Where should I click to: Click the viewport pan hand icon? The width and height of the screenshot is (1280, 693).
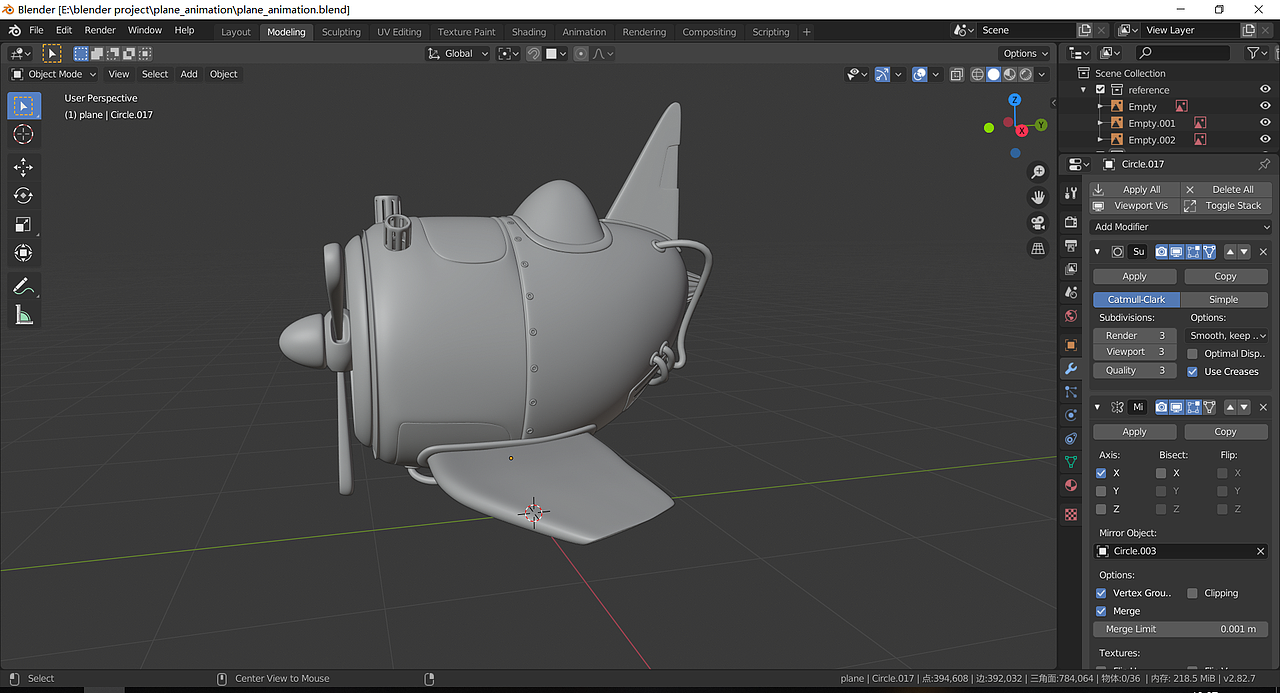click(x=1038, y=197)
